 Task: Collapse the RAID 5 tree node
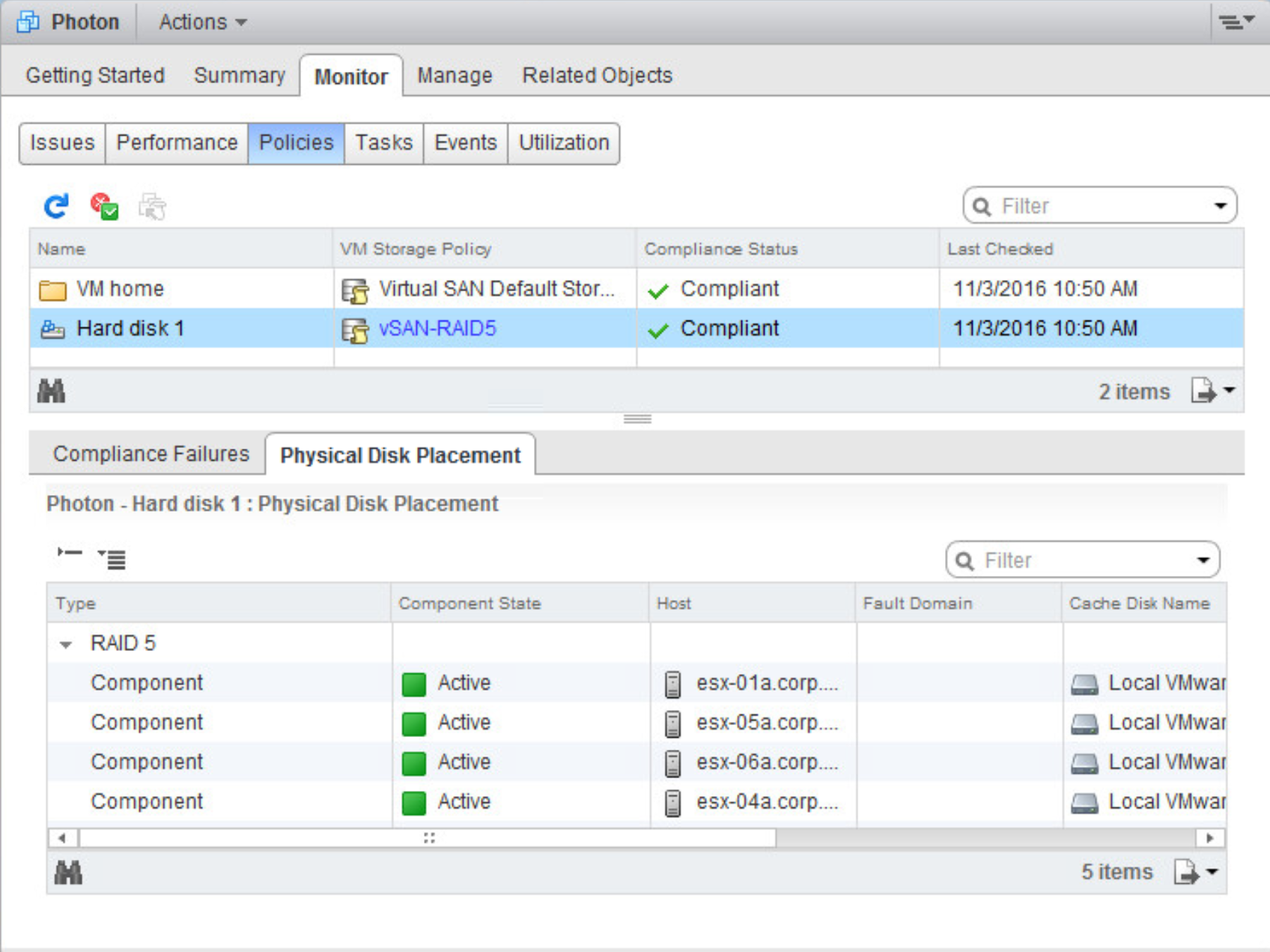[66, 644]
